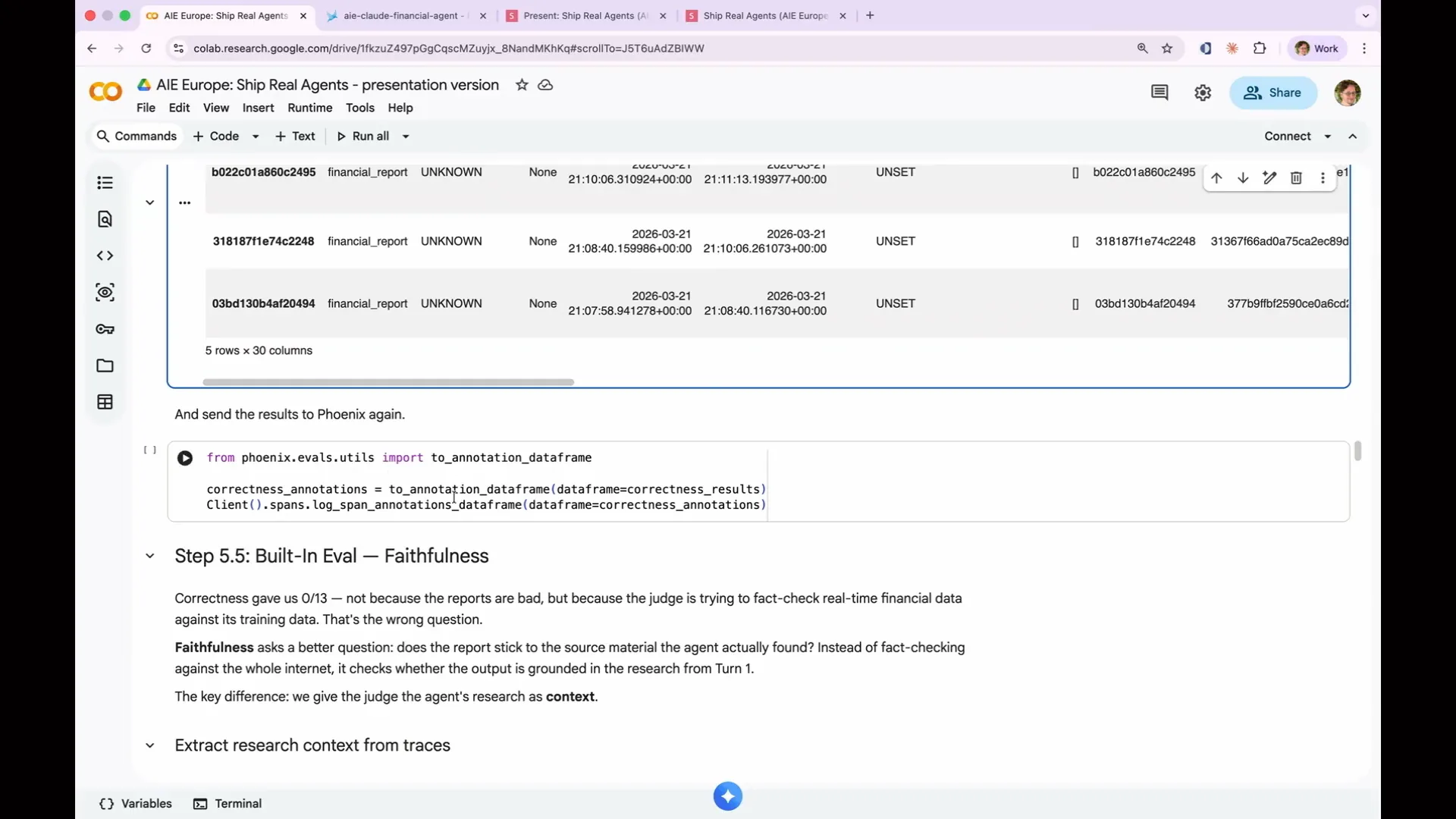Image resolution: width=1456 pixels, height=819 pixels.
Task: Click the notebook title text
Action: [x=328, y=85]
